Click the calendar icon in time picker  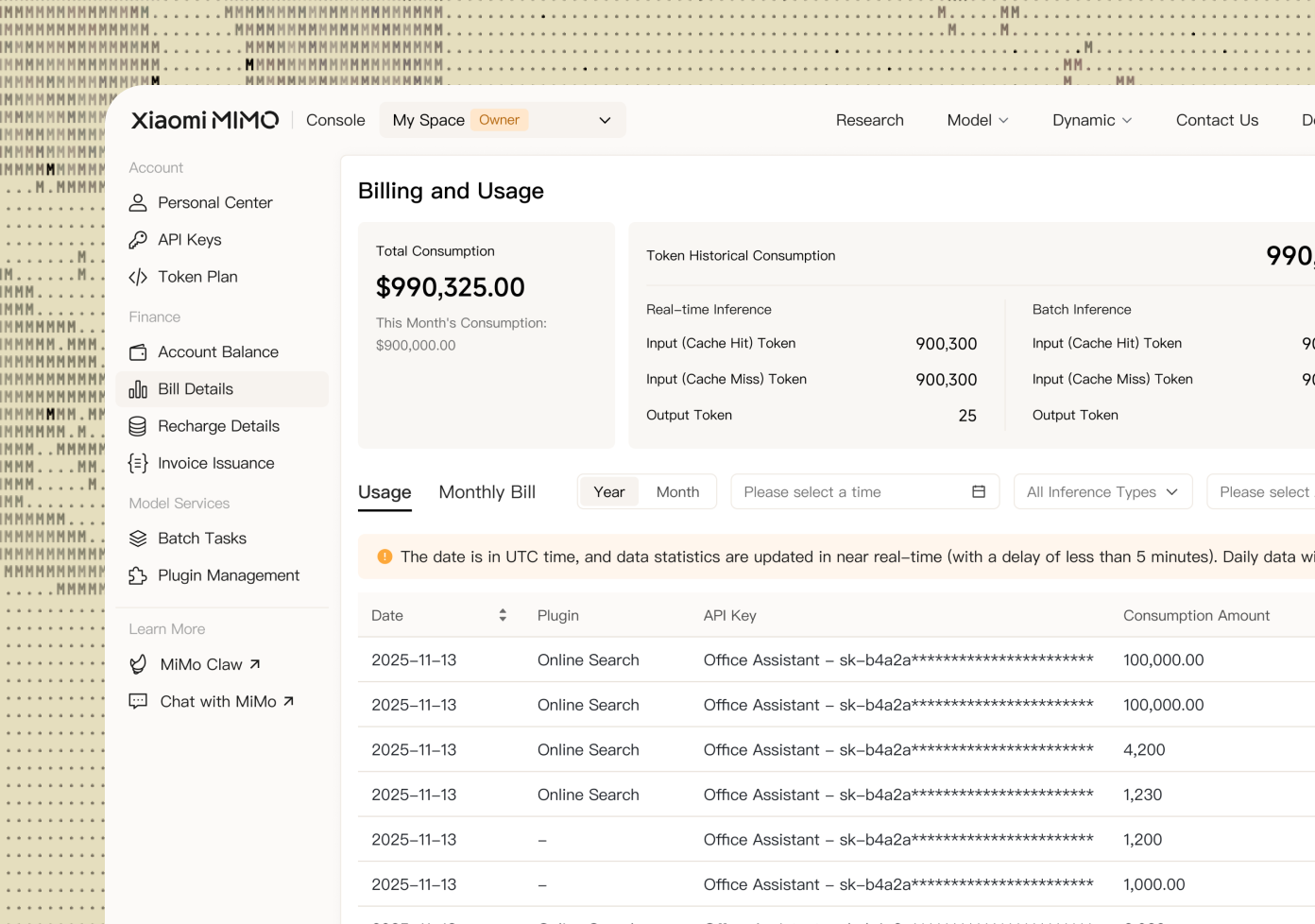coord(979,491)
